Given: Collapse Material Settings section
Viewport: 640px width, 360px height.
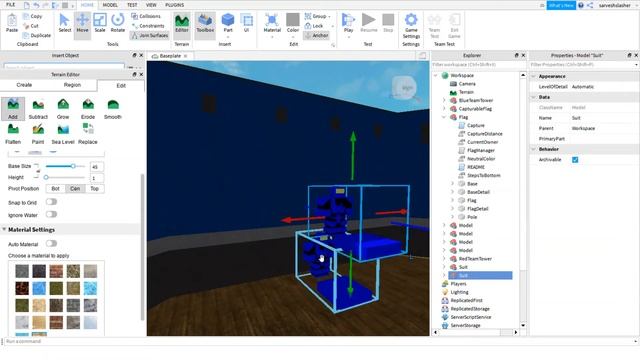Looking at the screenshot, I should point(4,229).
